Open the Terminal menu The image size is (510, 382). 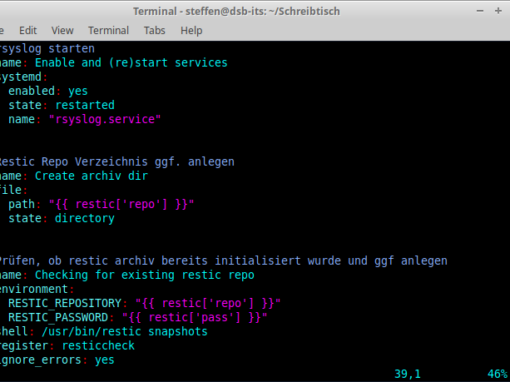[108, 31]
